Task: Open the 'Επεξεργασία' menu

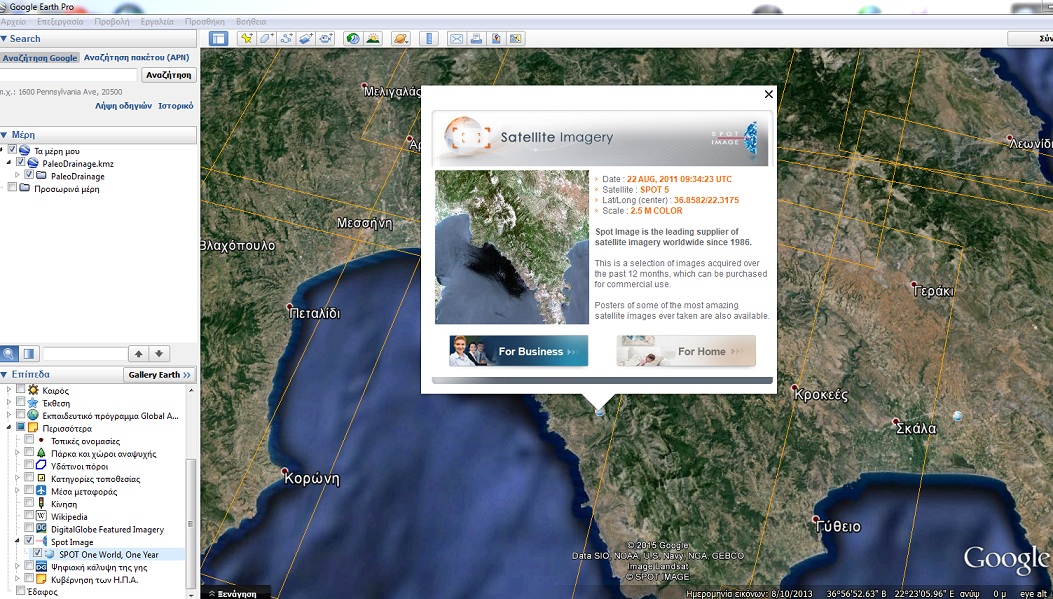Action: point(59,21)
